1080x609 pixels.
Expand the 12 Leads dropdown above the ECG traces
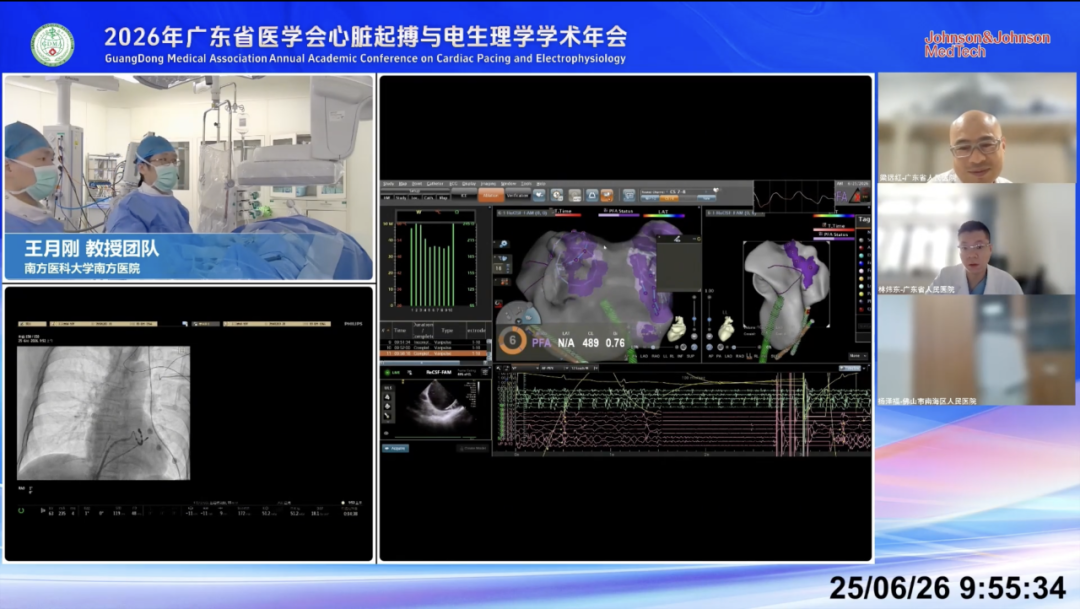(582, 369)
